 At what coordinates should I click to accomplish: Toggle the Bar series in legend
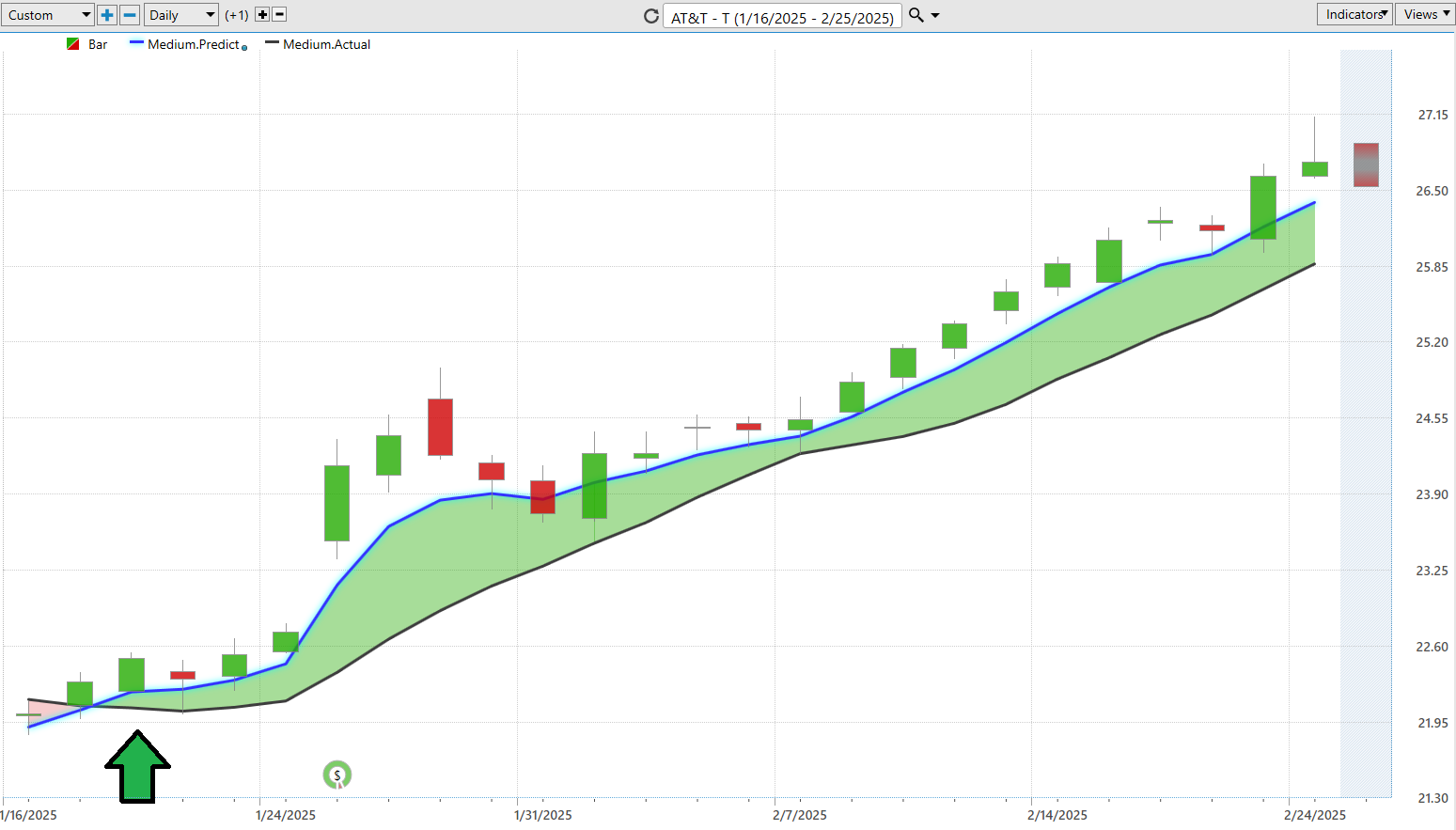click(x=87, y=44)
